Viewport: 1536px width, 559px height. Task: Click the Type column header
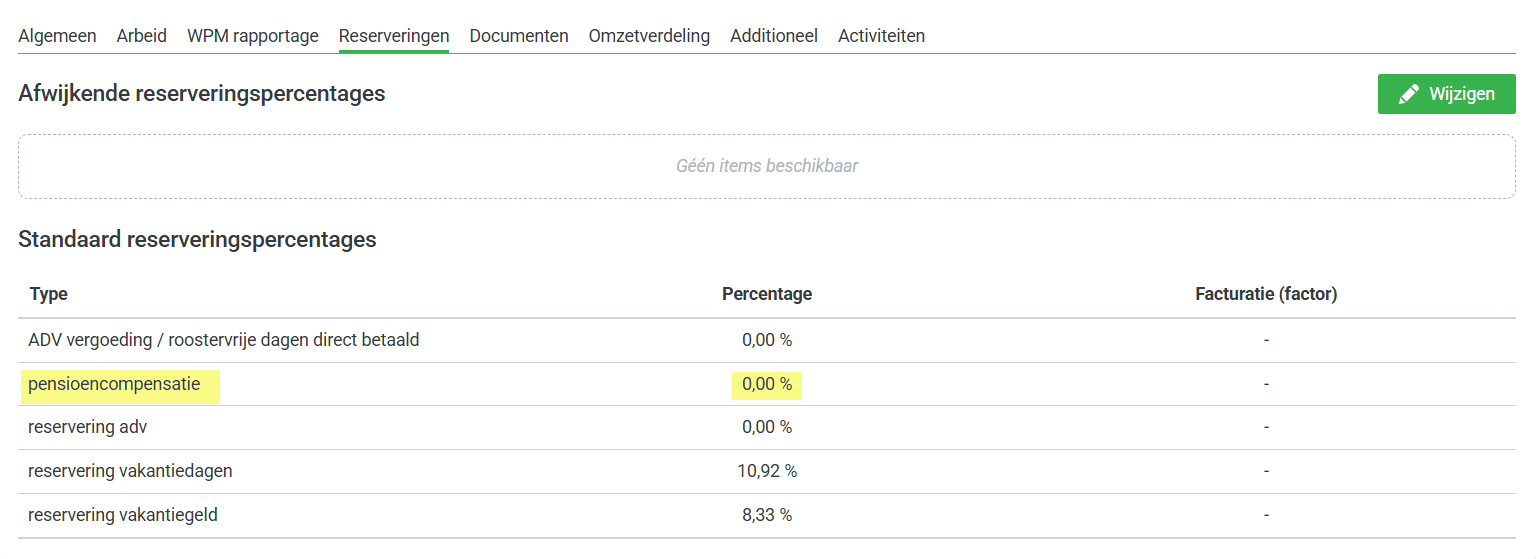49,294
